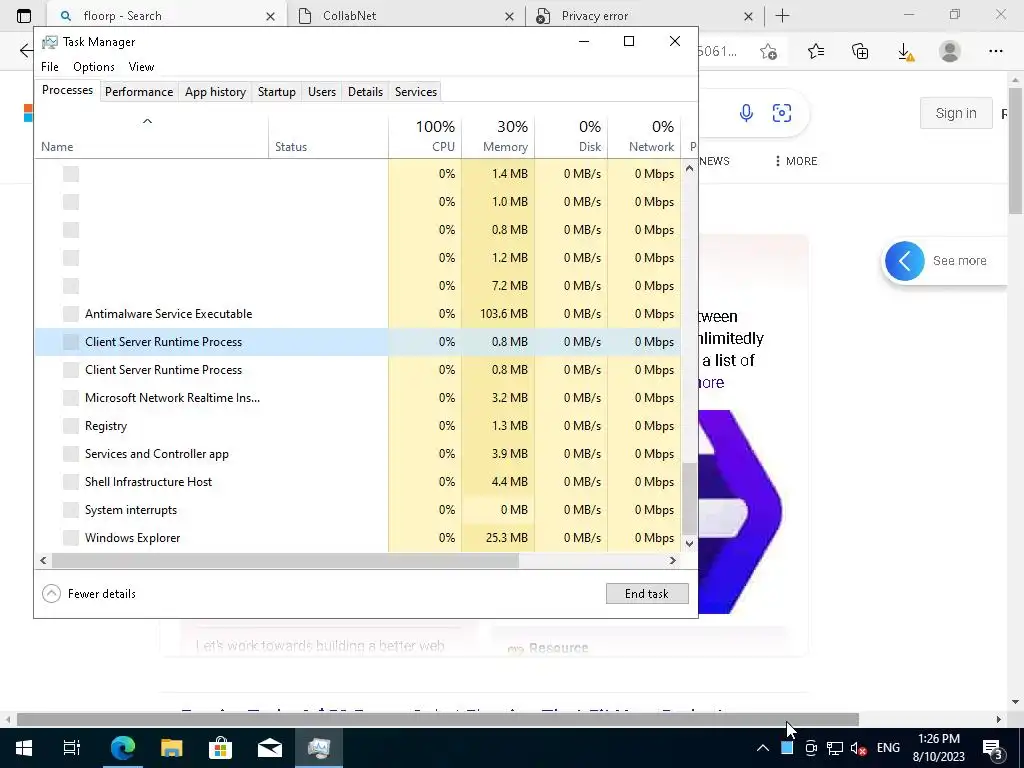
Task: Click muted volume tray icon
Action: point(858,748)
